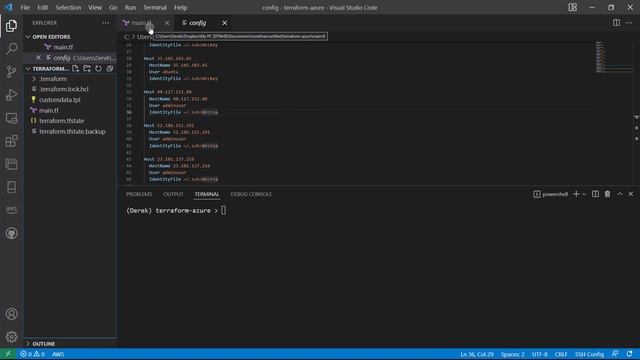Switch to the TERMINAL panel tab
Viewport: 640px width, 360px height.
click(x=207, y=194)
